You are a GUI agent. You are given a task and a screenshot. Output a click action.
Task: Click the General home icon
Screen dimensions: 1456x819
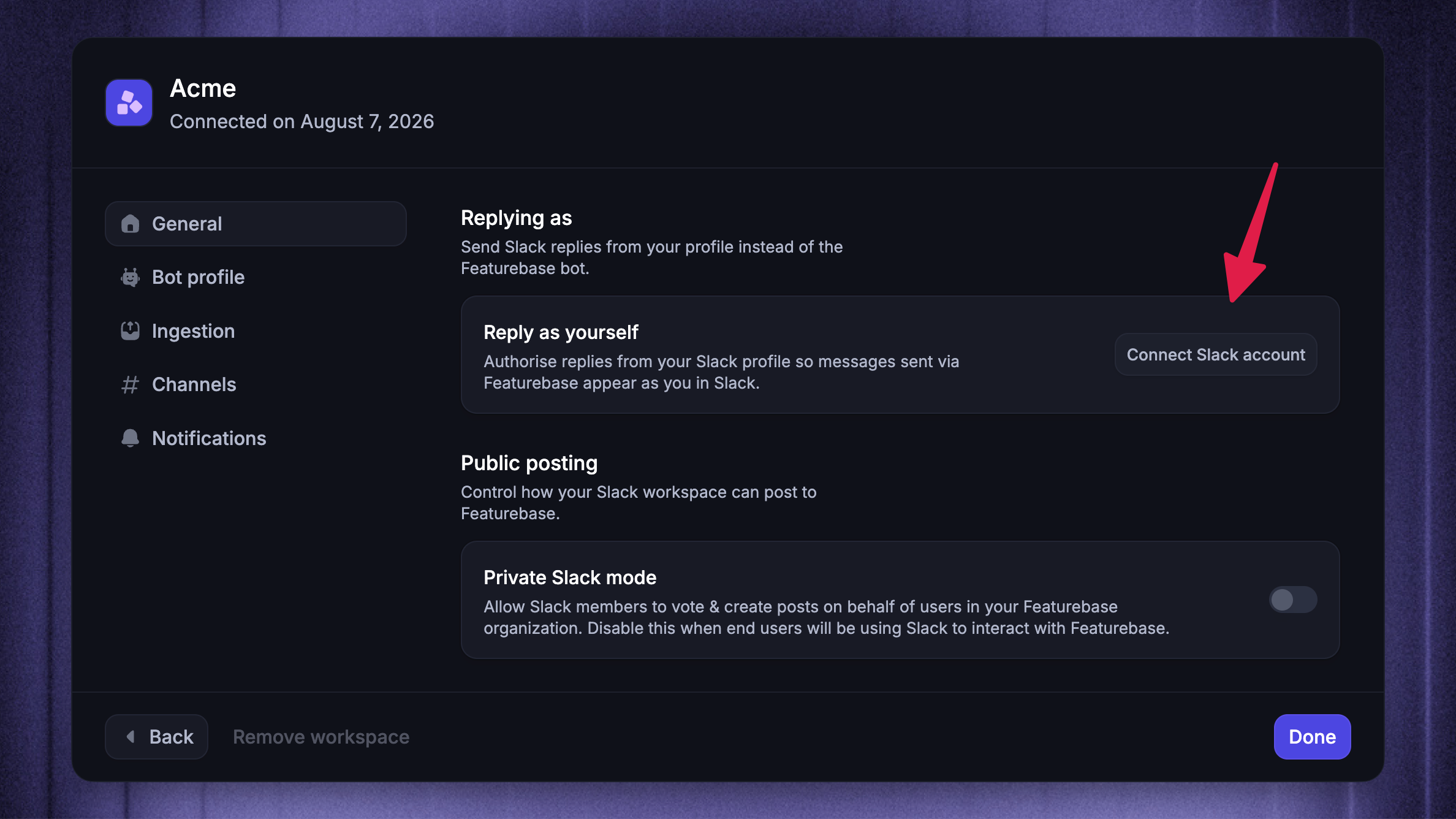click(x=130, y=224)
